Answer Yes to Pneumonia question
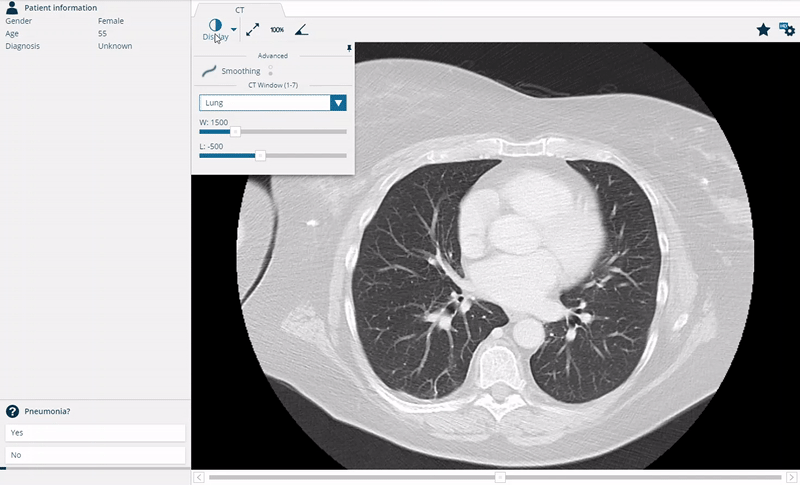The image size is (800, 485). (95, 432)
